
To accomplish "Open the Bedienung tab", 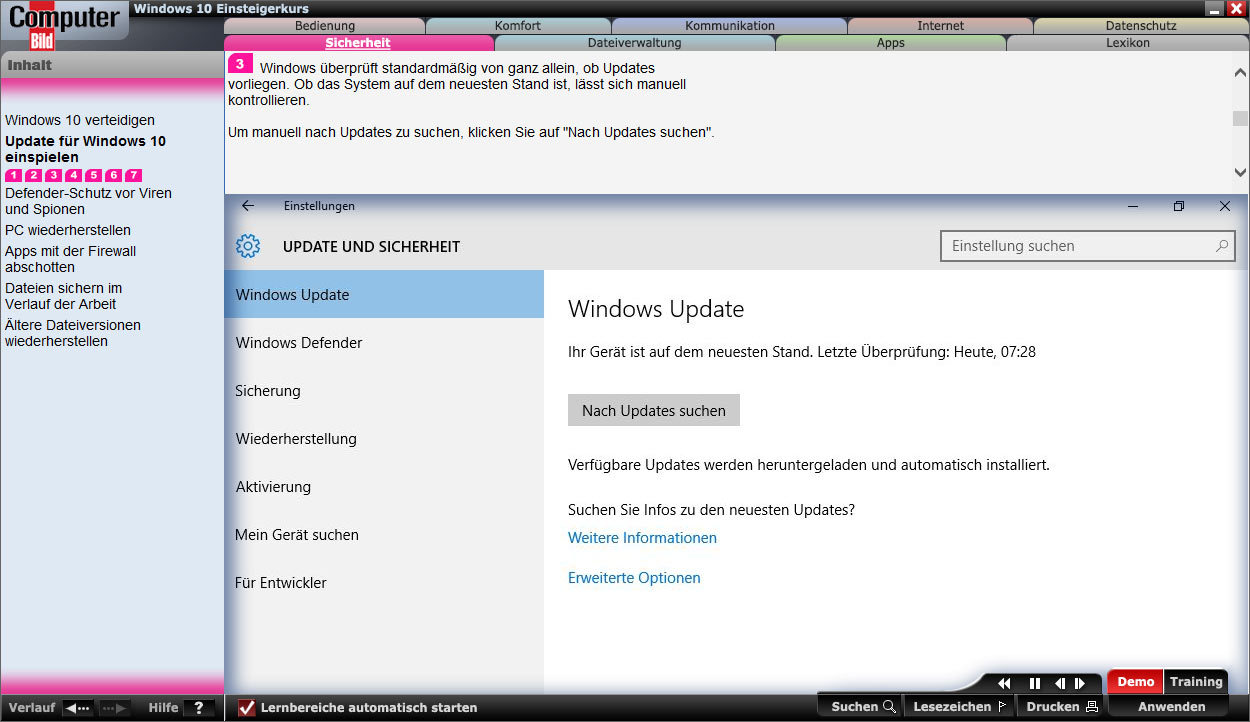I will (326, 26).
